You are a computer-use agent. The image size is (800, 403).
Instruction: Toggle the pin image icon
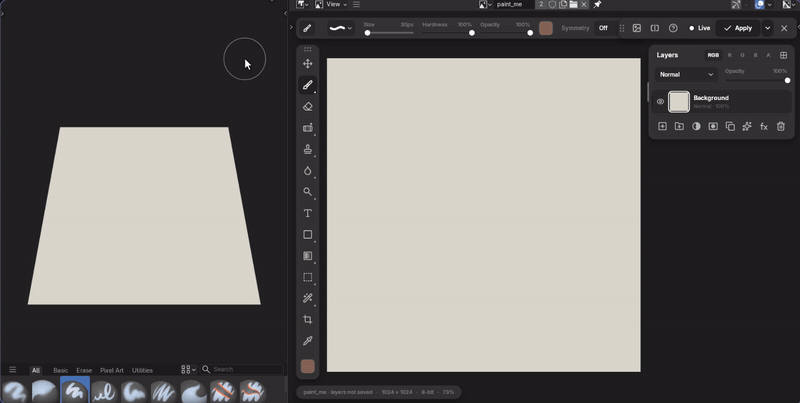pyautogui.click(x=597, y=5)
